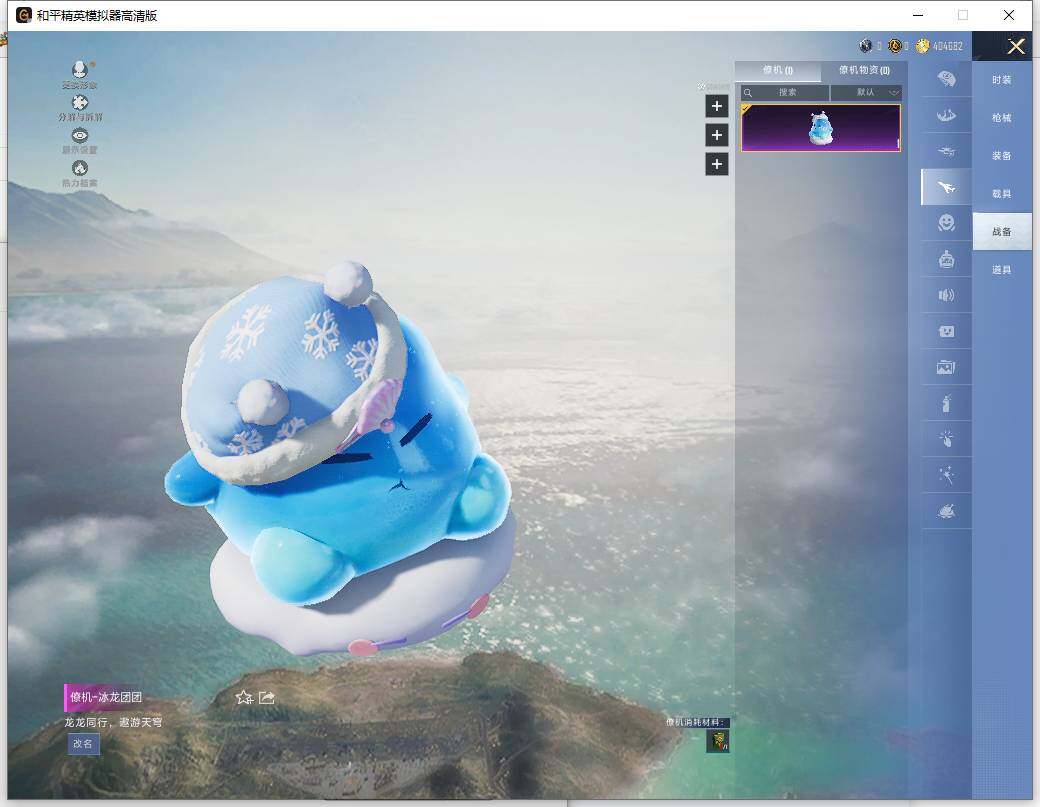1040x807 pixels.
Task: Select the robot category icon
Action: 946,259
